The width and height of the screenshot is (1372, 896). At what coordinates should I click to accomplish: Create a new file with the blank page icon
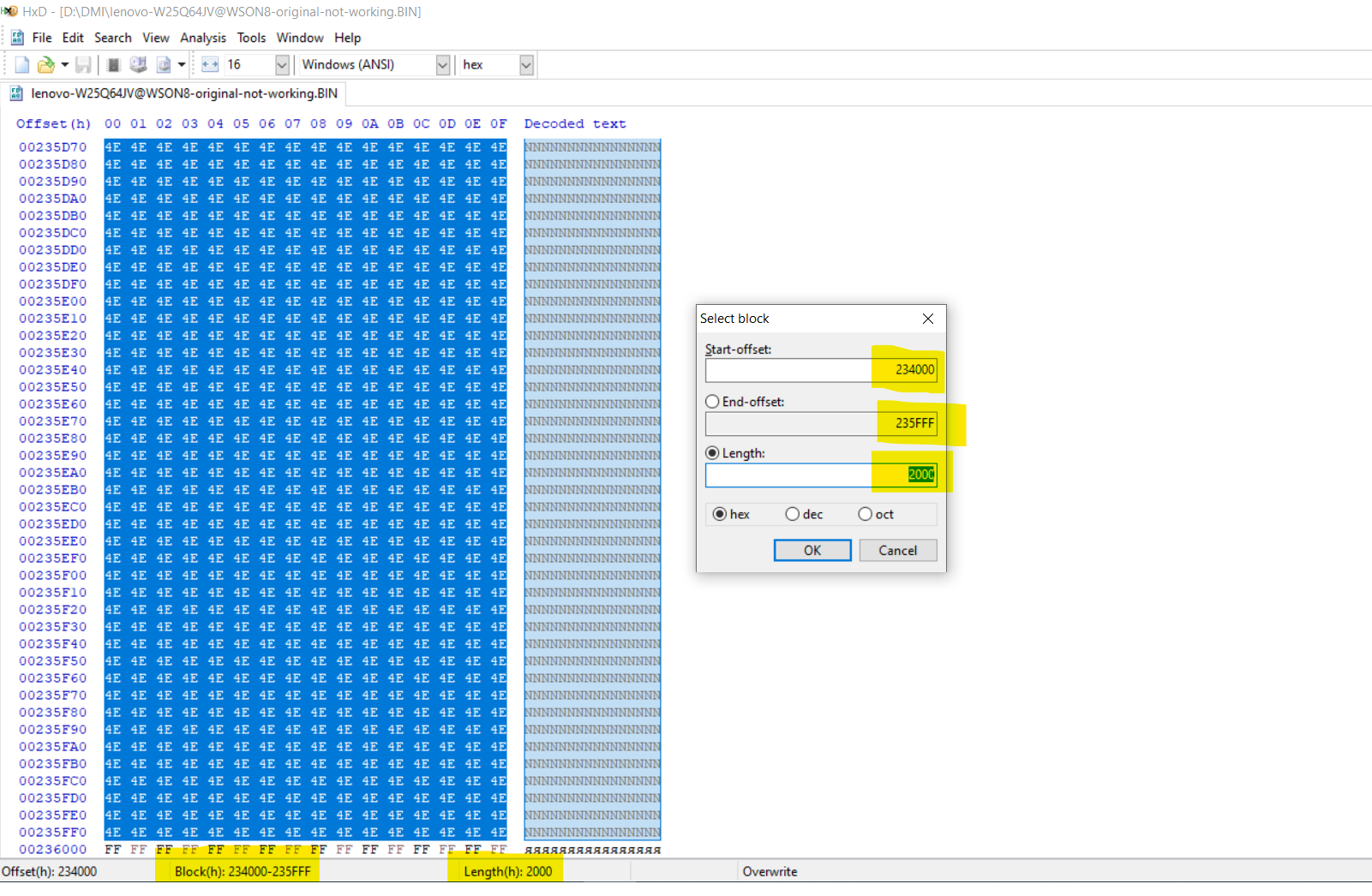pyautogui.click(x=22, y=65)
